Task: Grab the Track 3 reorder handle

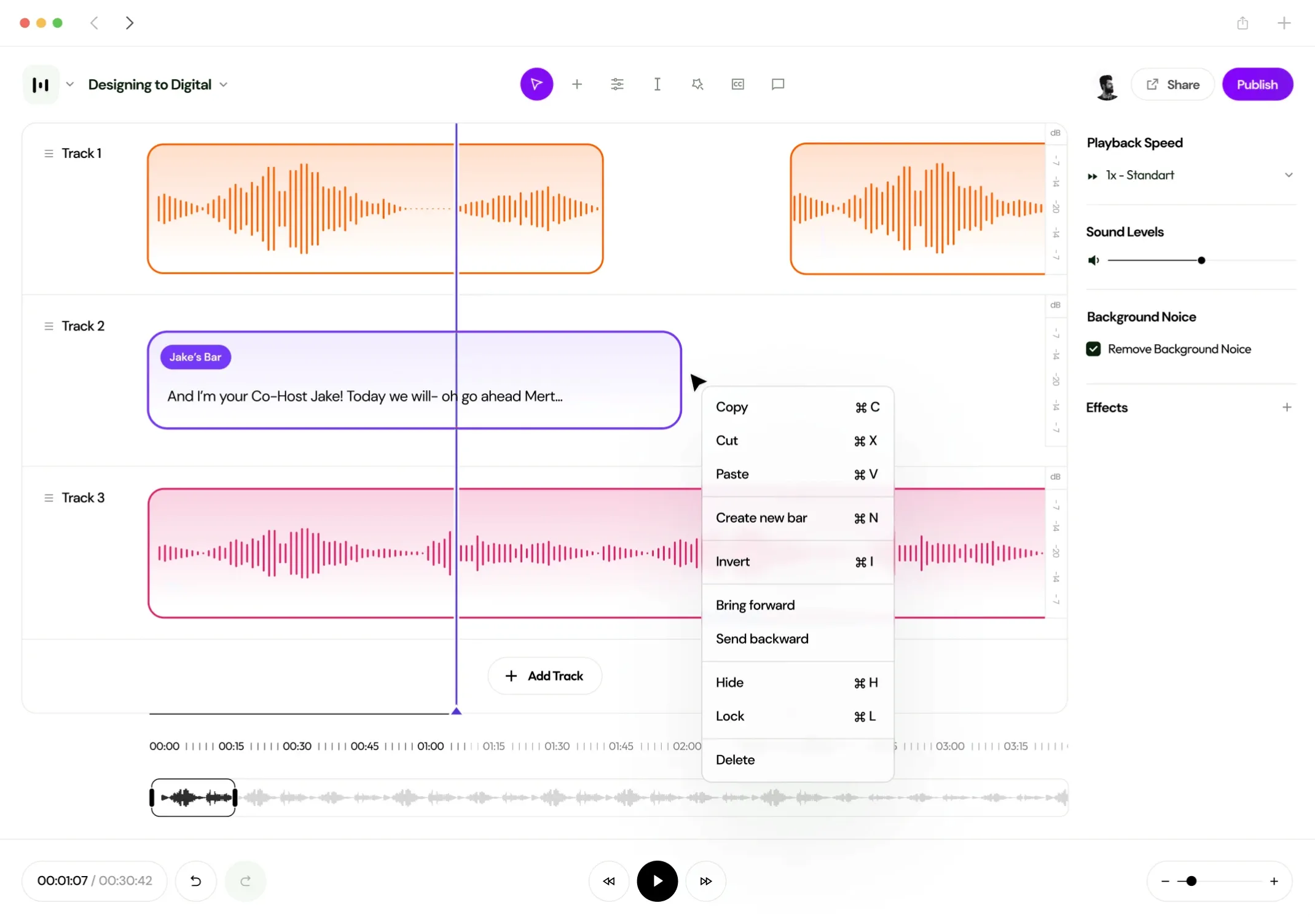Action: point(49,498)
